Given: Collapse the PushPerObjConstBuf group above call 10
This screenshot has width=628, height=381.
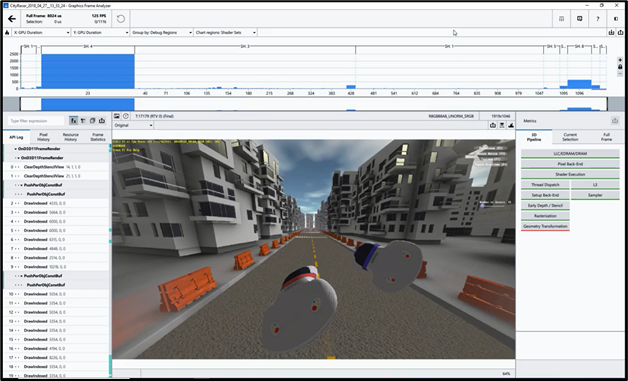Looking at the screenshot, I should 21,276.
